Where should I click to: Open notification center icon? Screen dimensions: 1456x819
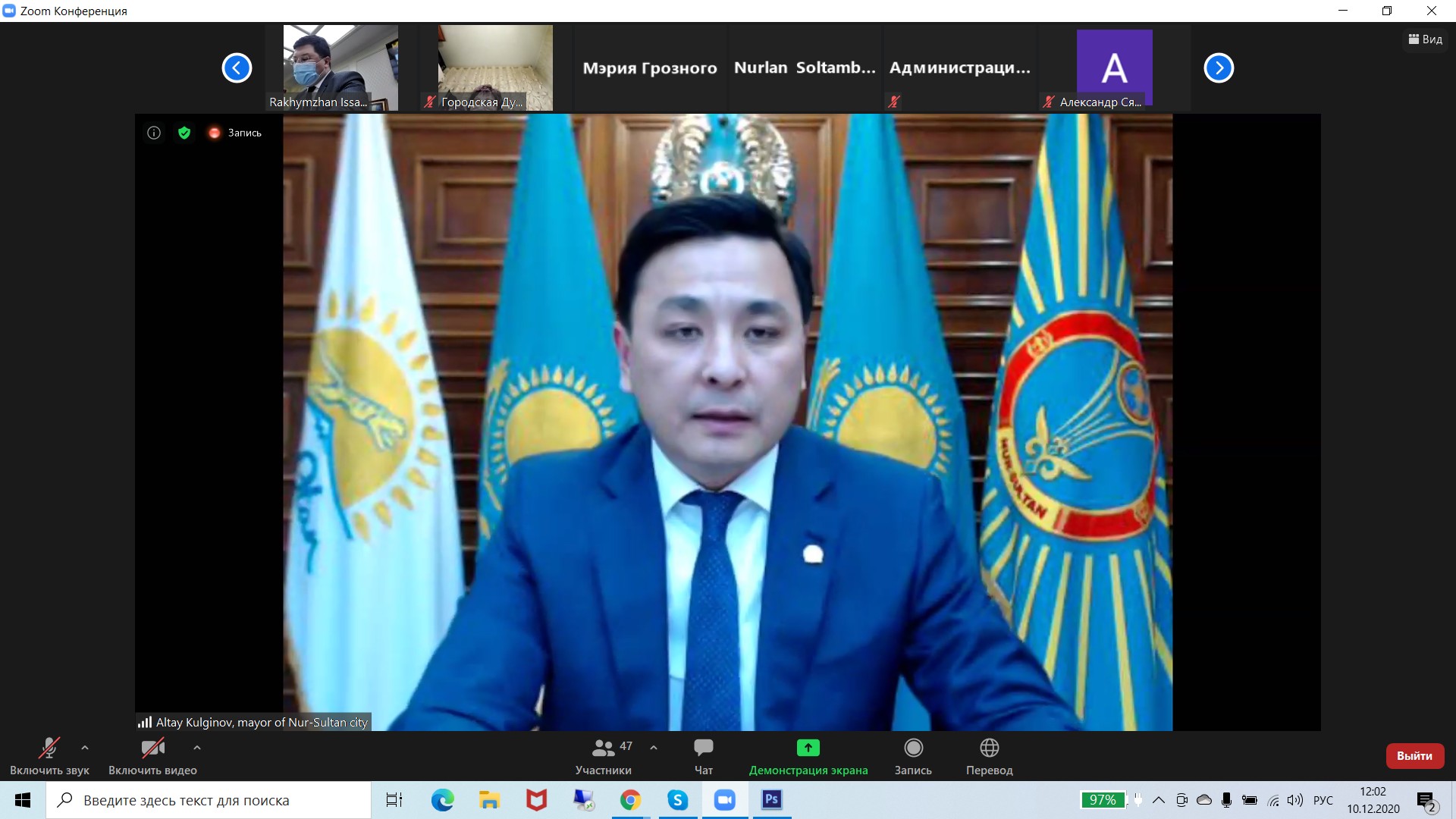point(1426,801)
